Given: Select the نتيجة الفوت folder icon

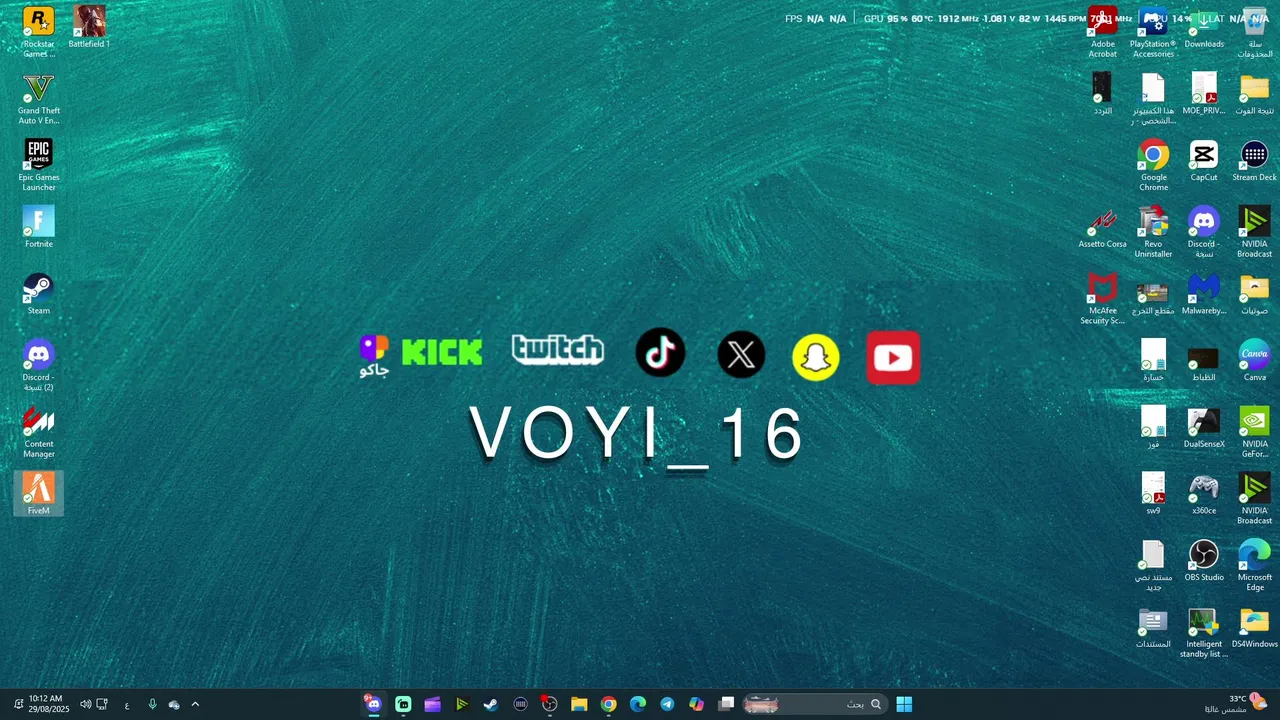Looking at the screenshot, I should (x=1254, y=94).
